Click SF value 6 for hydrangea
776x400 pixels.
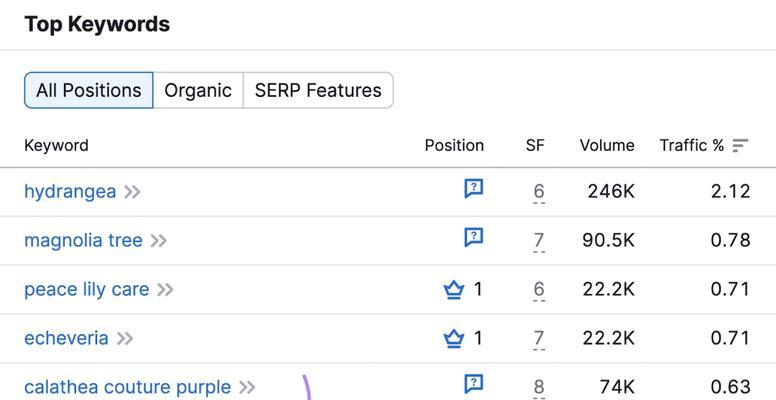[539, 192]
